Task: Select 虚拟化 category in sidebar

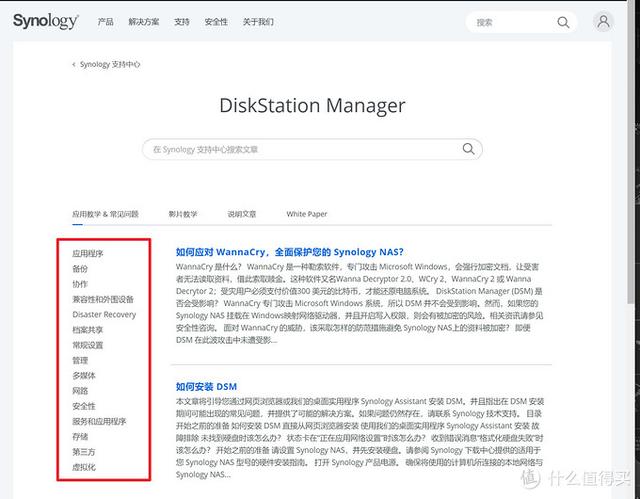Action: pos(84,467)
